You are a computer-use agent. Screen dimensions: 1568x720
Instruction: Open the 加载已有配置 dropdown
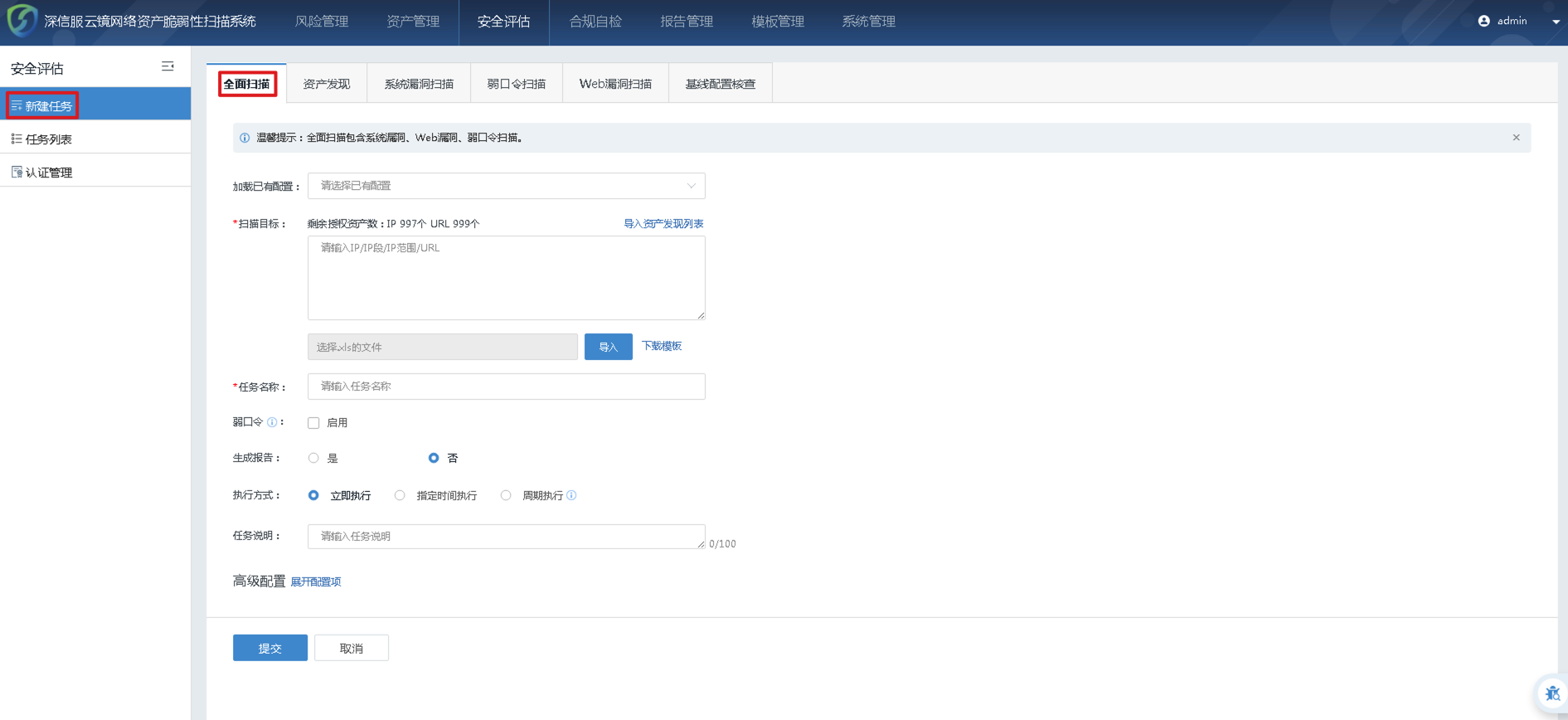click(506, 186)
